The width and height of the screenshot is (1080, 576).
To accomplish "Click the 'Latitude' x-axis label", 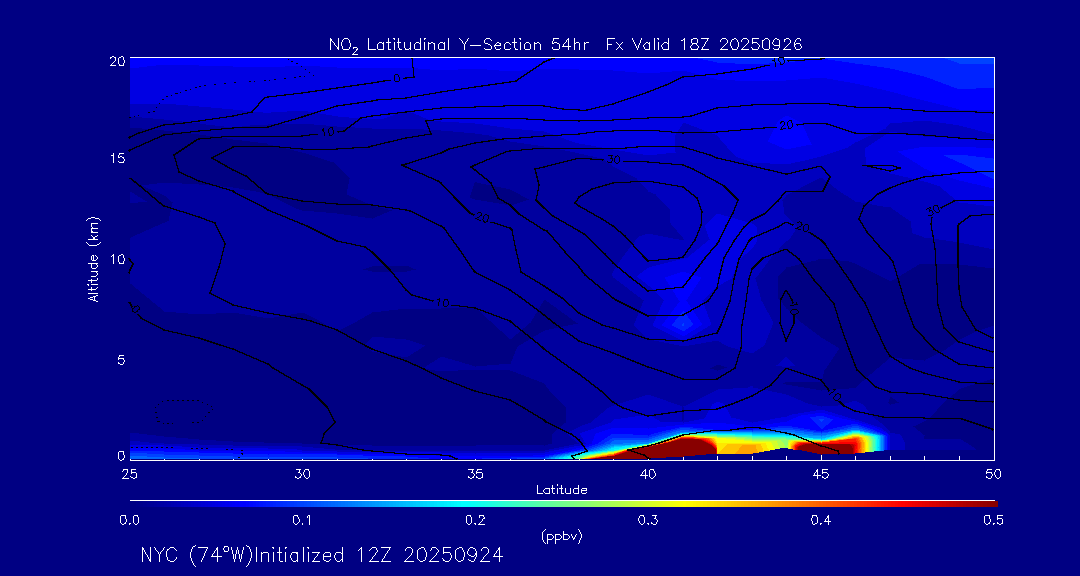I will coord(561,490).
